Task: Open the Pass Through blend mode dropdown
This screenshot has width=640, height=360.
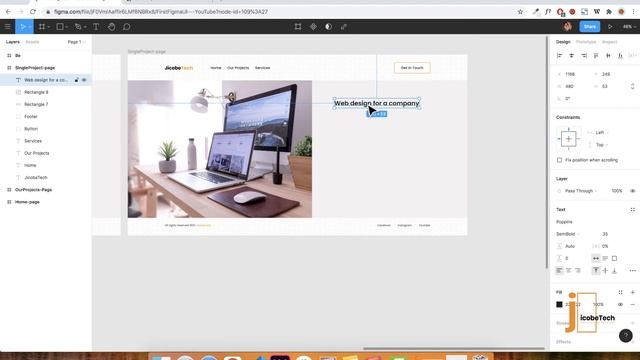Action: click(581, 191)
